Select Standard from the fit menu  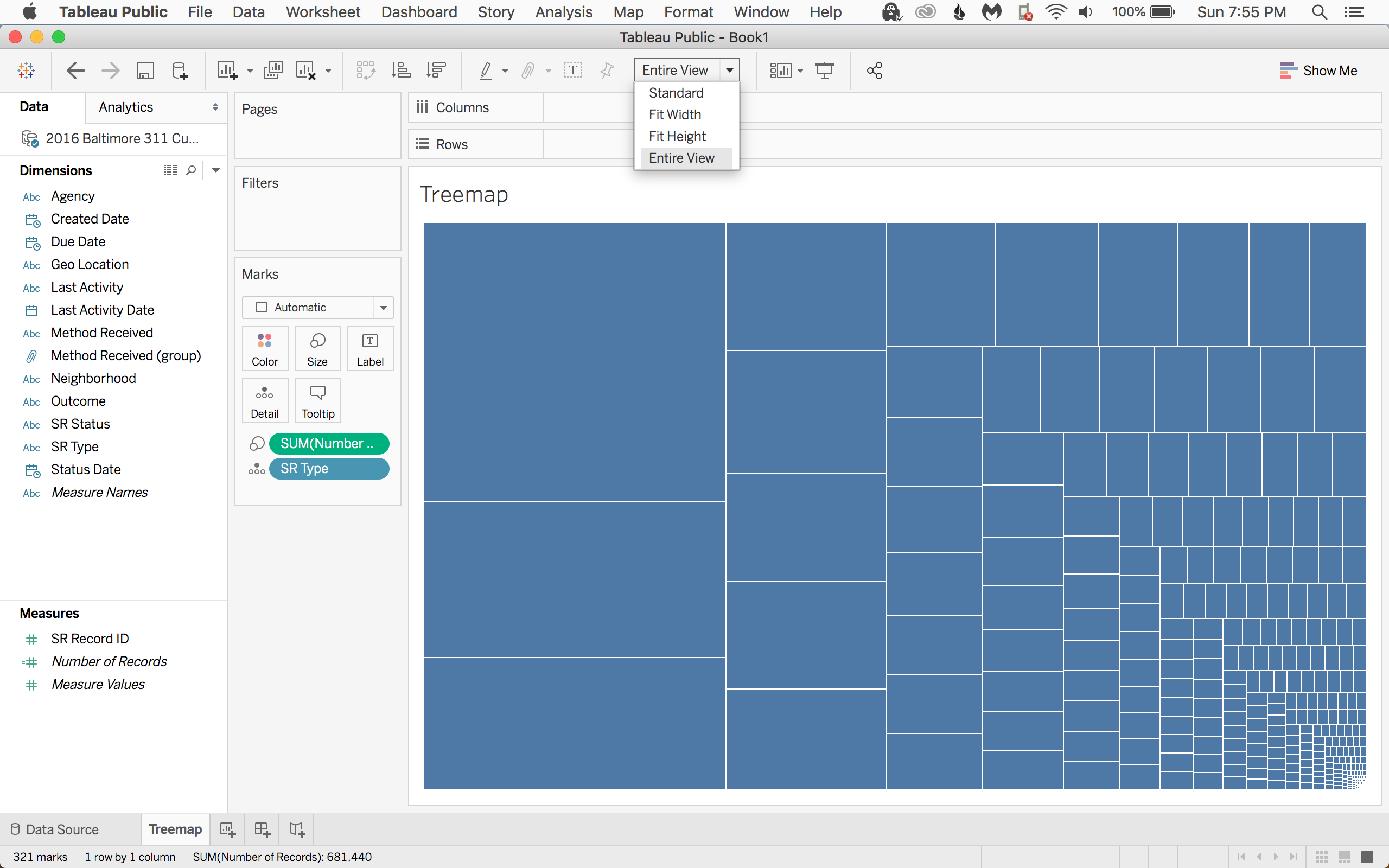point(686,93)
